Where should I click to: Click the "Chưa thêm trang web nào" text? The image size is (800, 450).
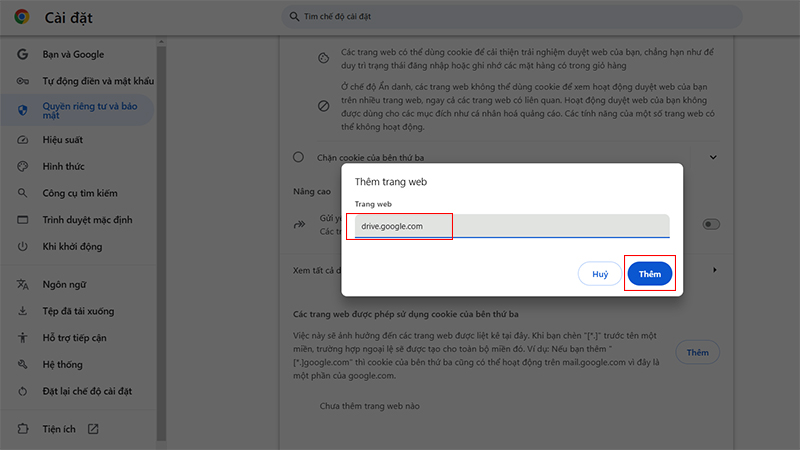point(369,406)
